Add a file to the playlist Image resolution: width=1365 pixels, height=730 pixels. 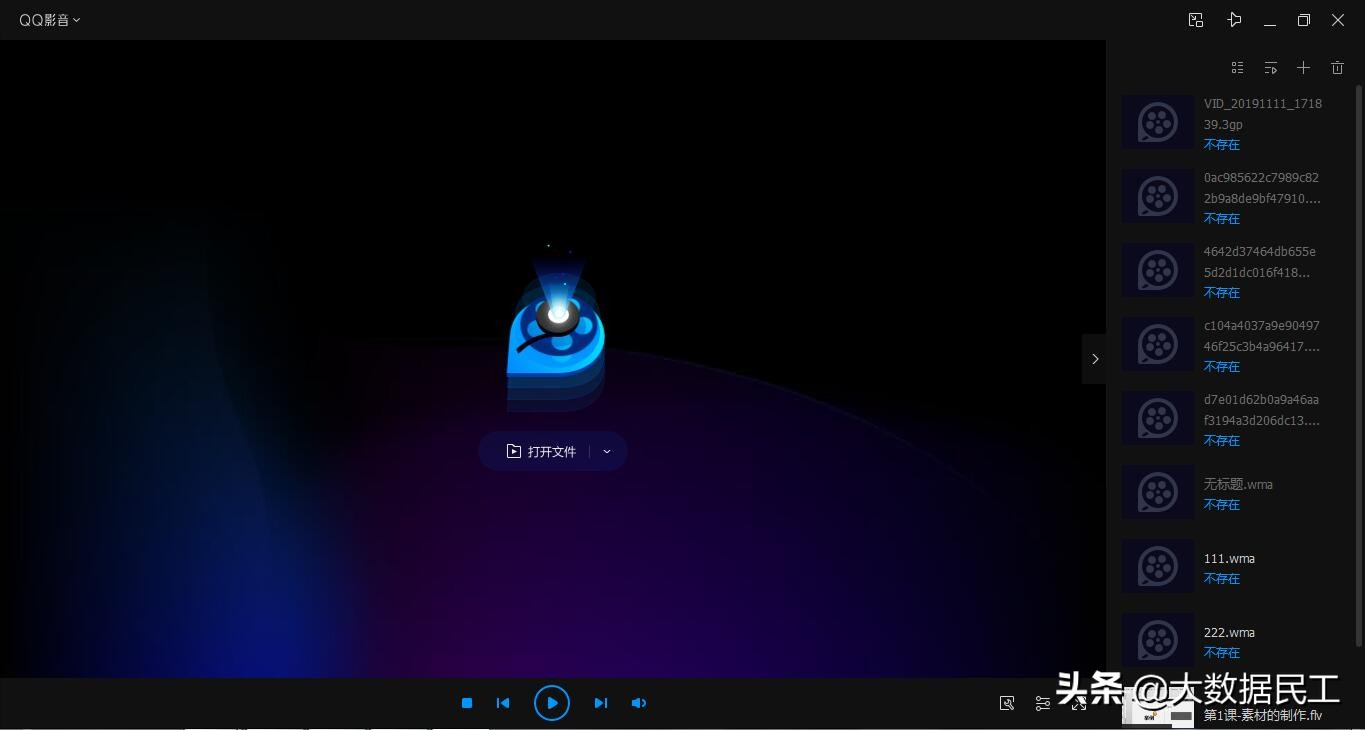pos(1303,68)
